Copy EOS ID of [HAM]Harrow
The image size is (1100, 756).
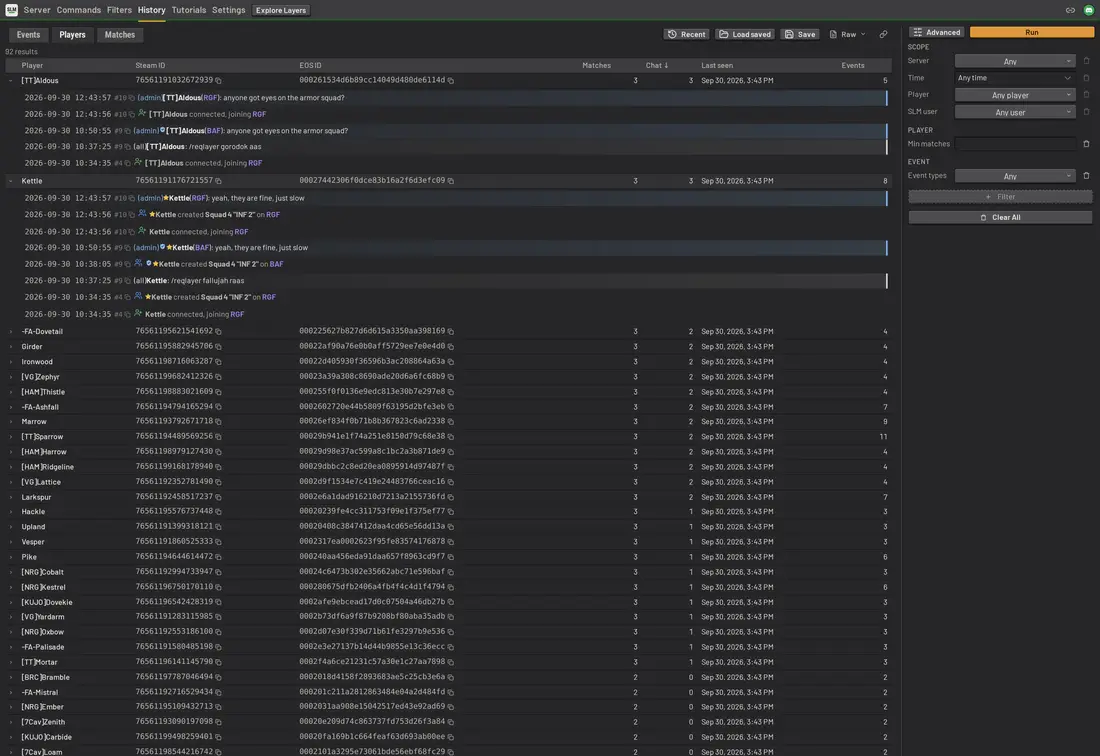450,452
